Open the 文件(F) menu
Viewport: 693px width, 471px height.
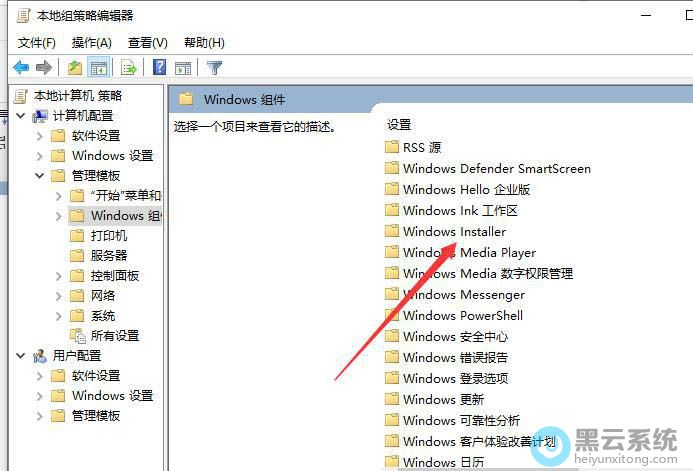(37, 43)
